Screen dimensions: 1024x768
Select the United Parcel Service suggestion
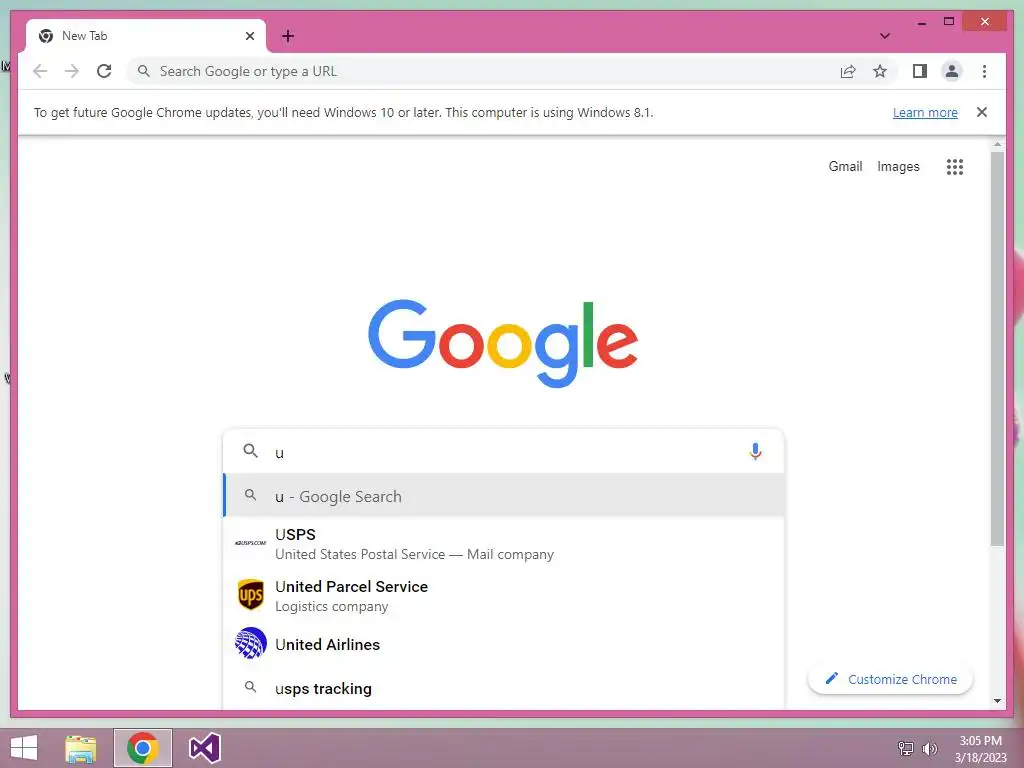pyautogui.click(x=504, y=596)
